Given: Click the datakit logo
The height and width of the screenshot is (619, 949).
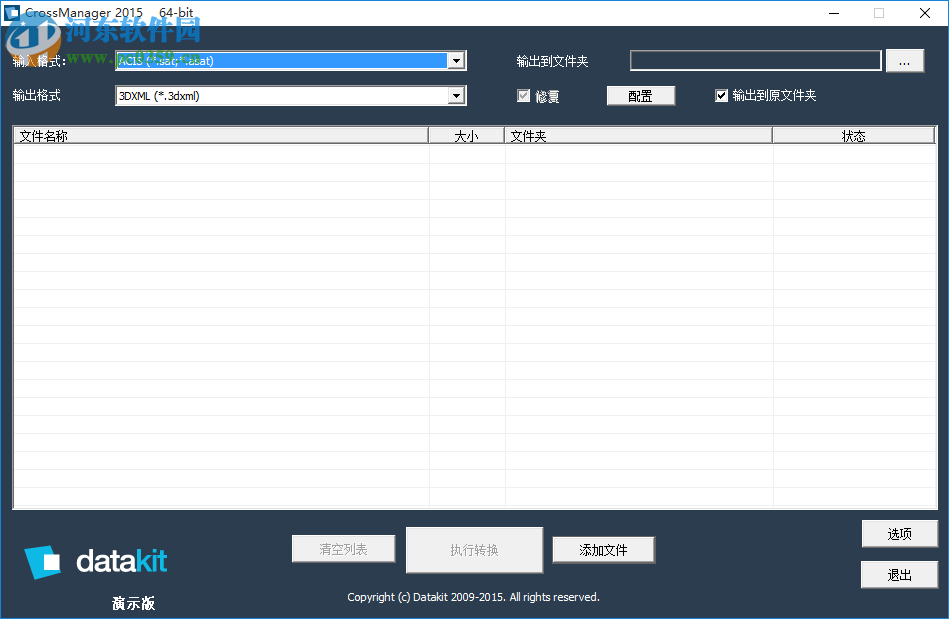Looking at the screenshot, I should pos(96,562).
